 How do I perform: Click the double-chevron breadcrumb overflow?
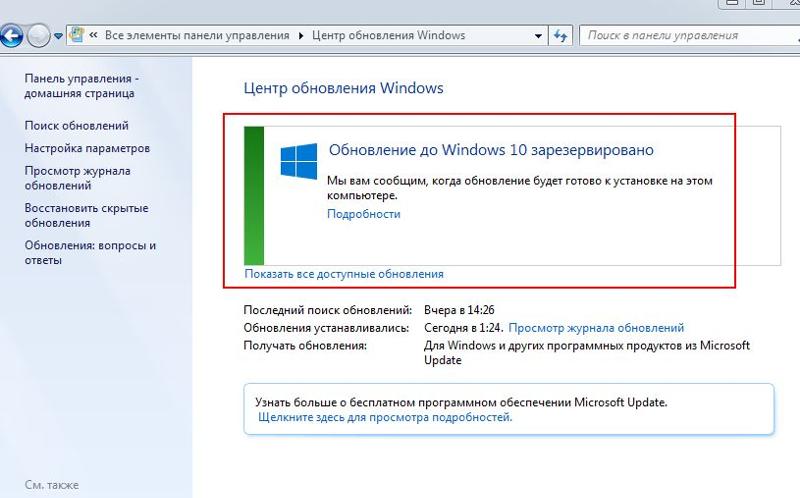[x=93, y=35]
